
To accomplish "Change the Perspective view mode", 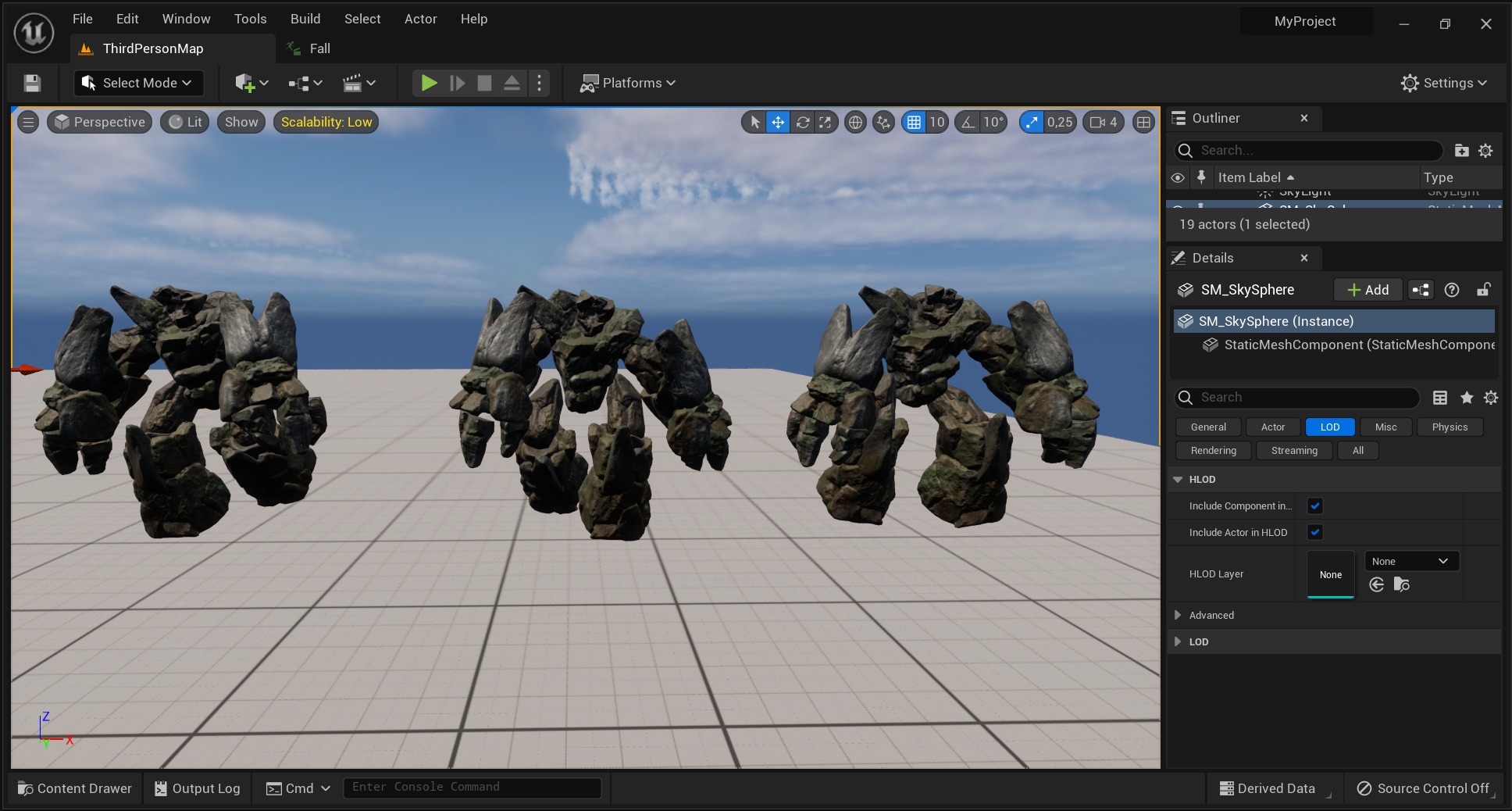I will 100,122.
